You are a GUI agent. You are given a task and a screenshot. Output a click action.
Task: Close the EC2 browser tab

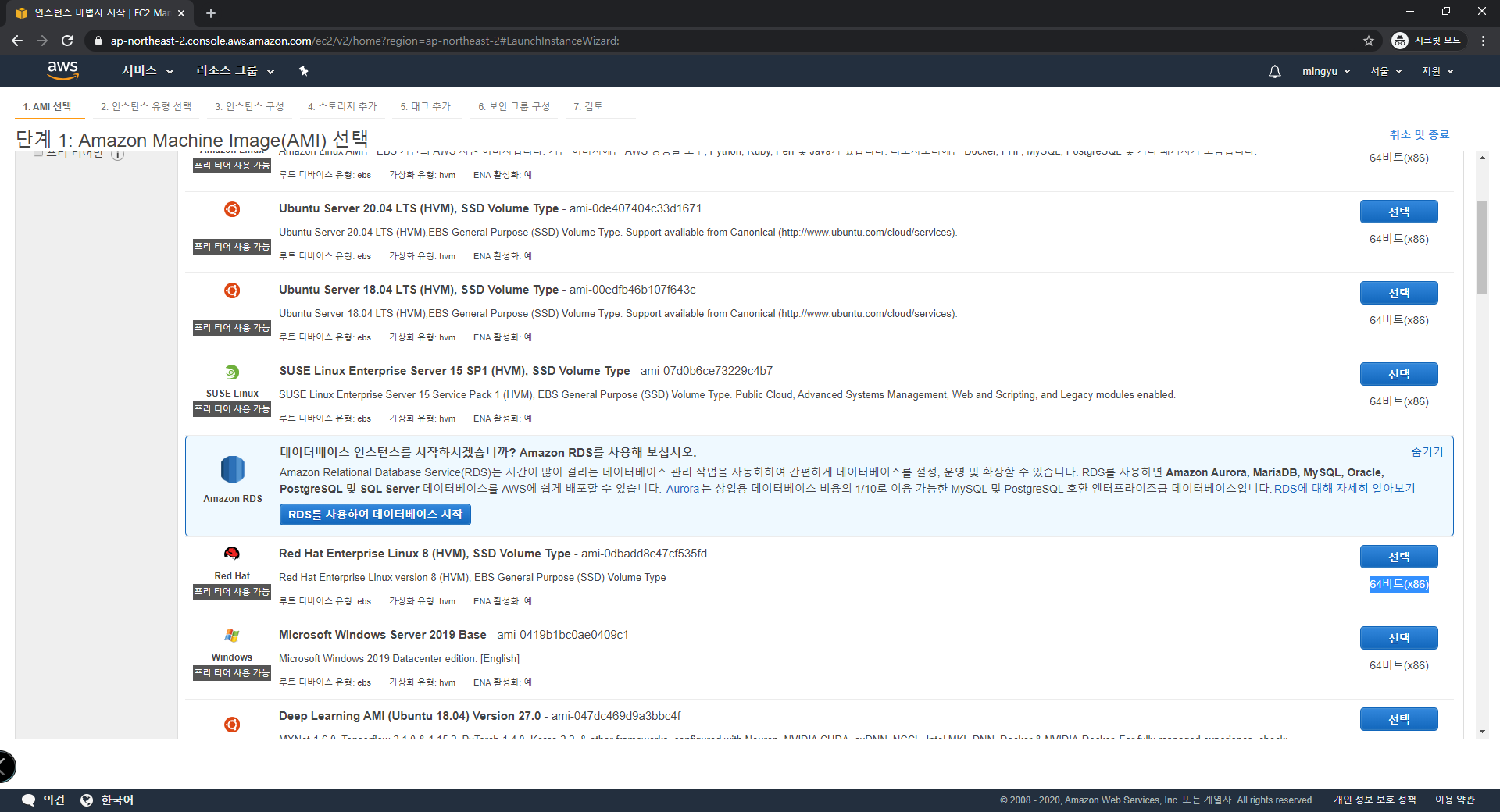coord(181,13)
